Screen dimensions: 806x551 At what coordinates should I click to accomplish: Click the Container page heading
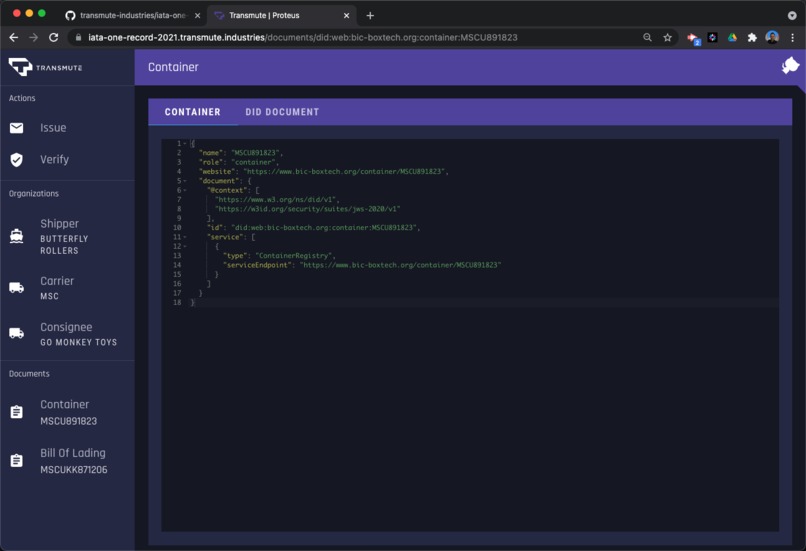pyautogui.click(x=173, y=67)
